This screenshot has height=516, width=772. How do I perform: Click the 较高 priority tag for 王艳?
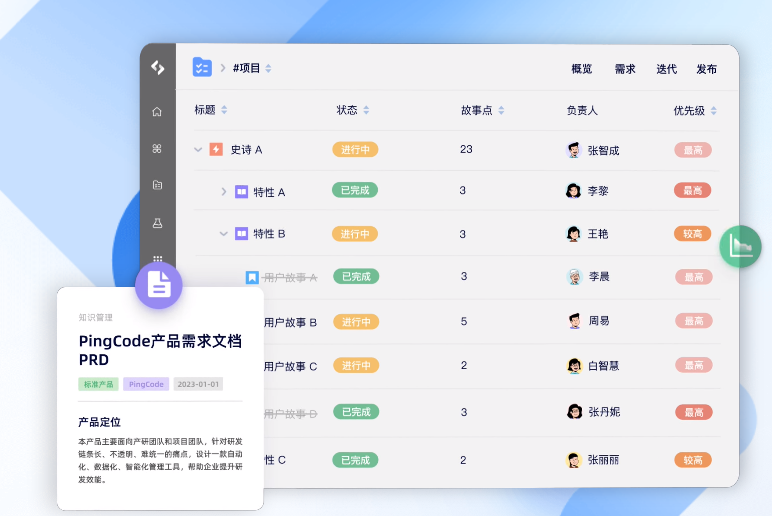tap(693, 233)
